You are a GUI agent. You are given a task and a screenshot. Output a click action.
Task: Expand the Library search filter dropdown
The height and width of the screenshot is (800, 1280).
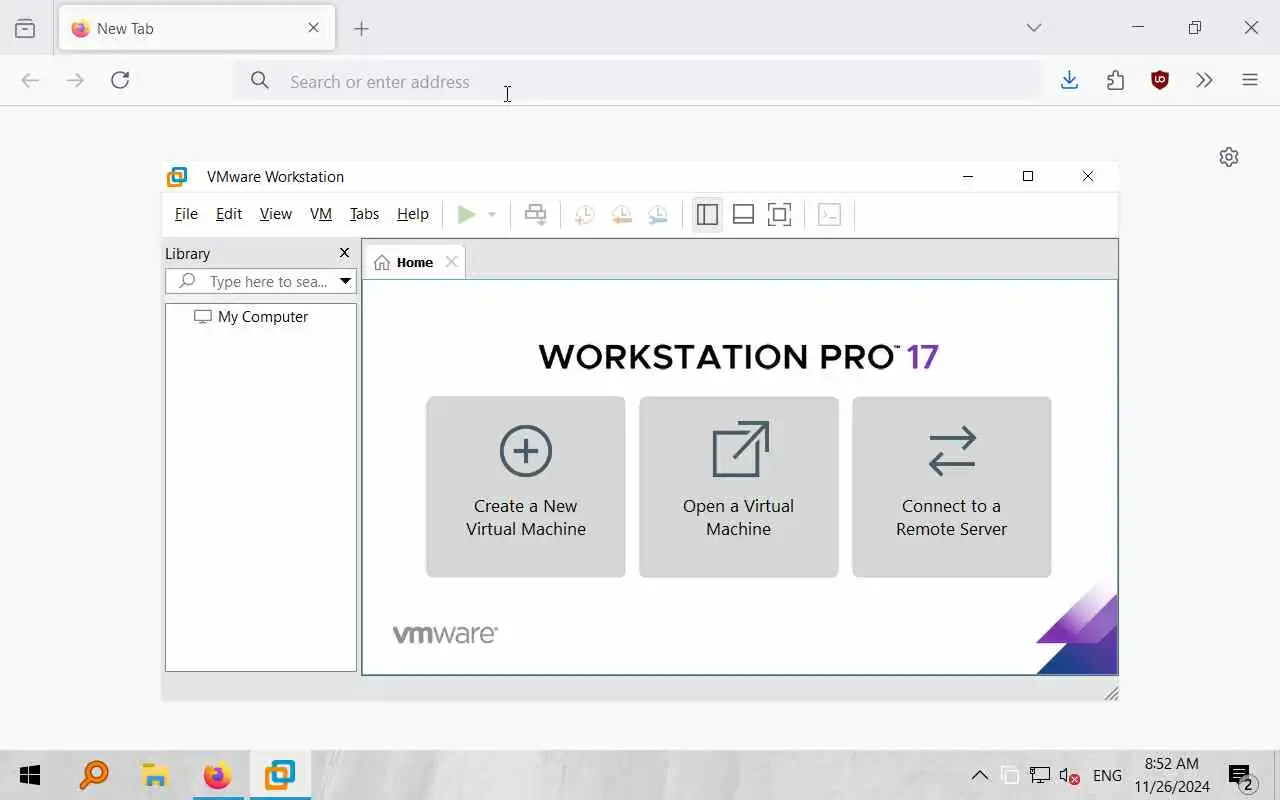pos(345,282)
